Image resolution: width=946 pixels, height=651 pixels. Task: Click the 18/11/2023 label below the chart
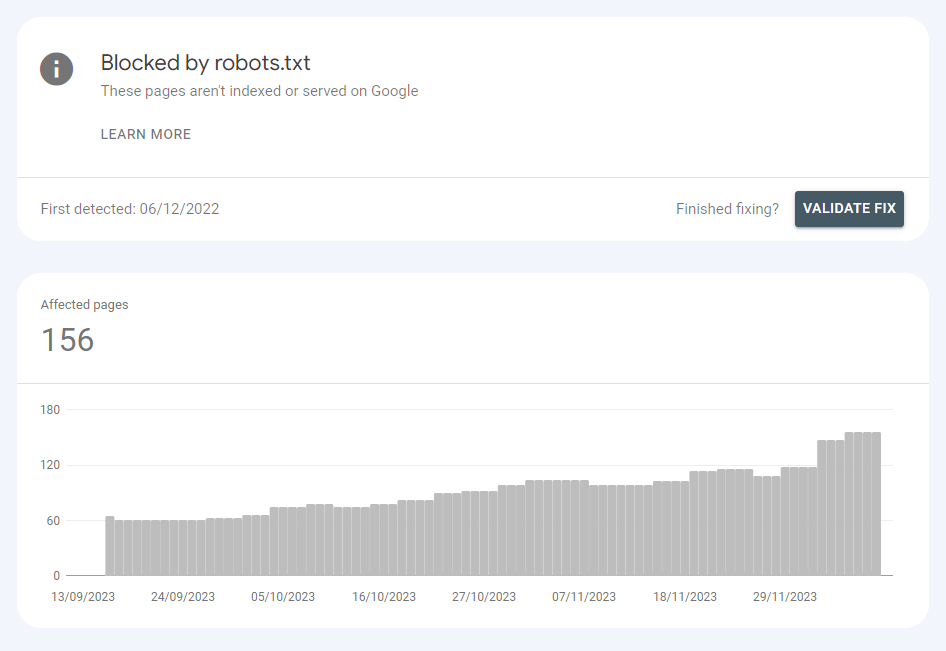coord(684,595)
